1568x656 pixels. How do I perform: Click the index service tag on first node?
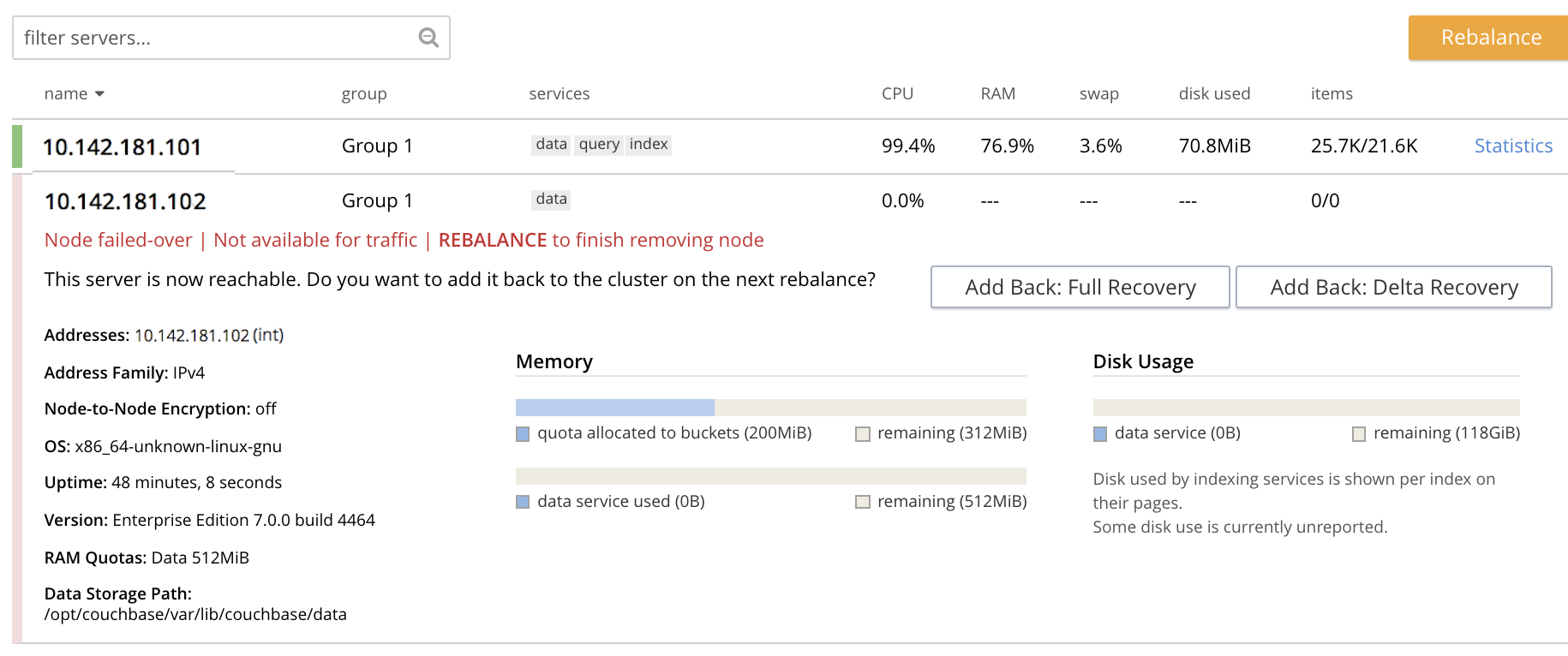tap(649, 145)
